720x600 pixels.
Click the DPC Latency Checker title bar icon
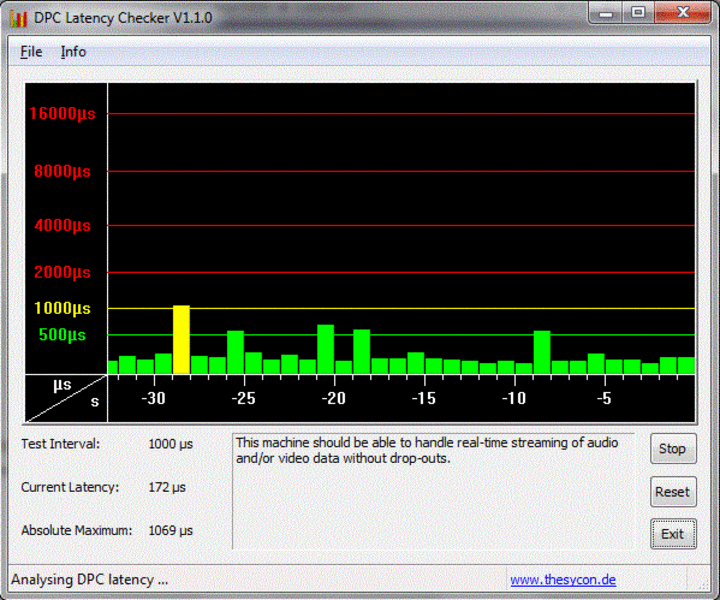click(x=18, y=18)
